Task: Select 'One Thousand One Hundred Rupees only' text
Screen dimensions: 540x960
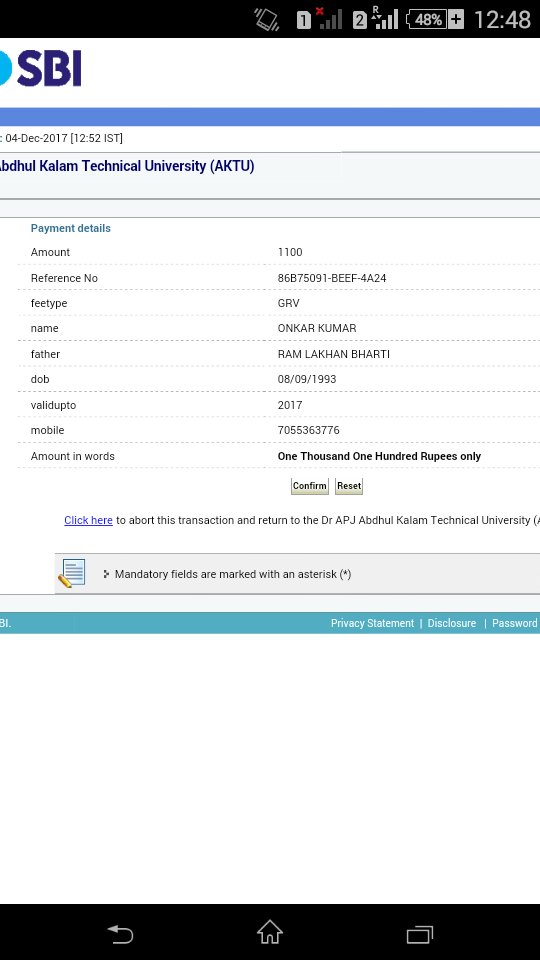Action: coord(379,456)
